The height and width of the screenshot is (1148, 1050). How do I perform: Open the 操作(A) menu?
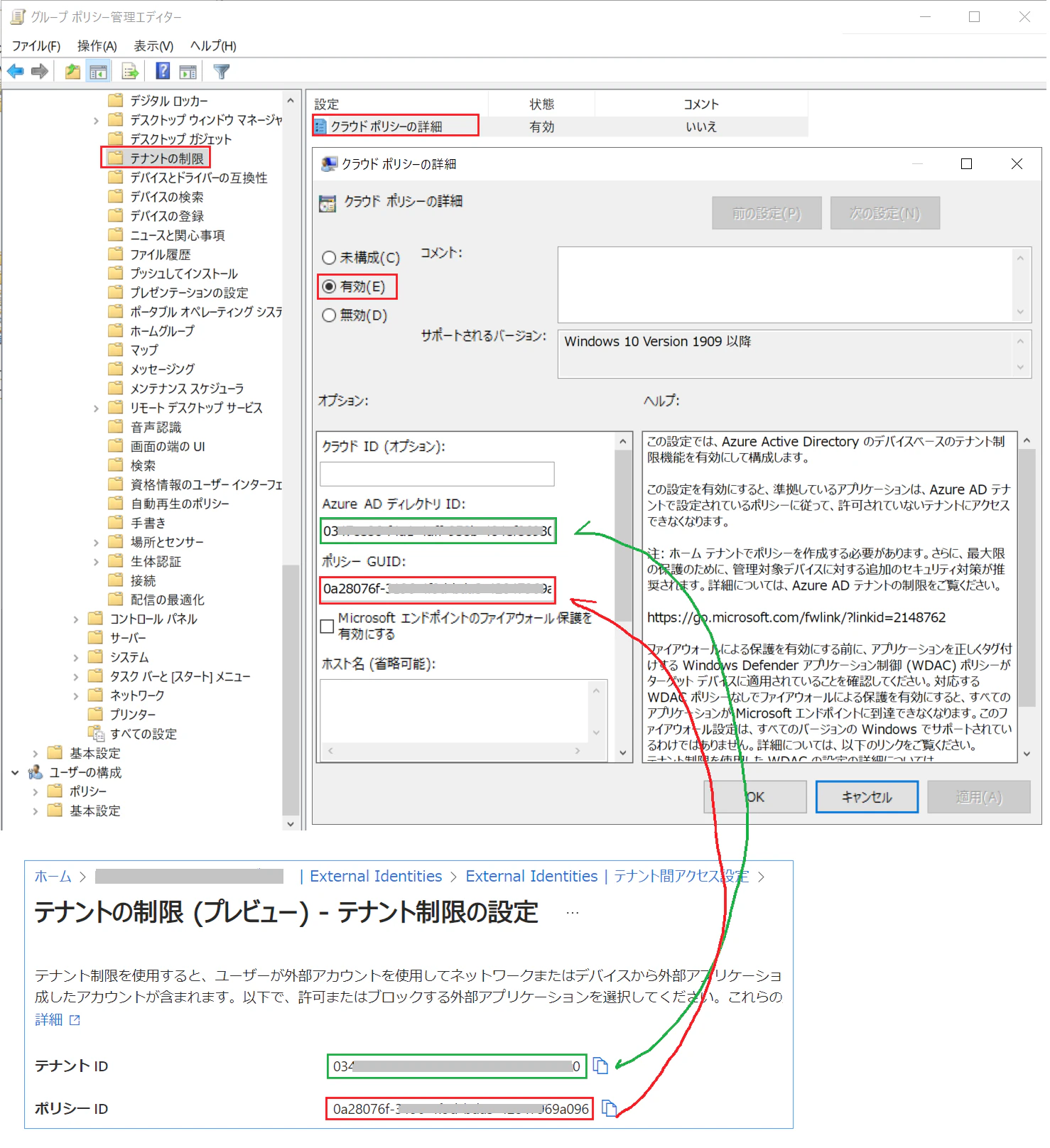click(97, 46)
